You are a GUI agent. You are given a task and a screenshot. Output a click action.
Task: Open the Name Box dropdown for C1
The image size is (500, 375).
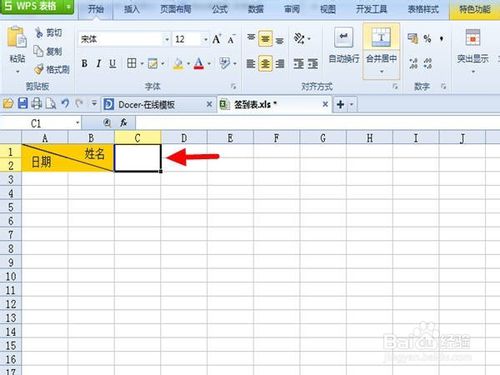click(x=77, y=123)
